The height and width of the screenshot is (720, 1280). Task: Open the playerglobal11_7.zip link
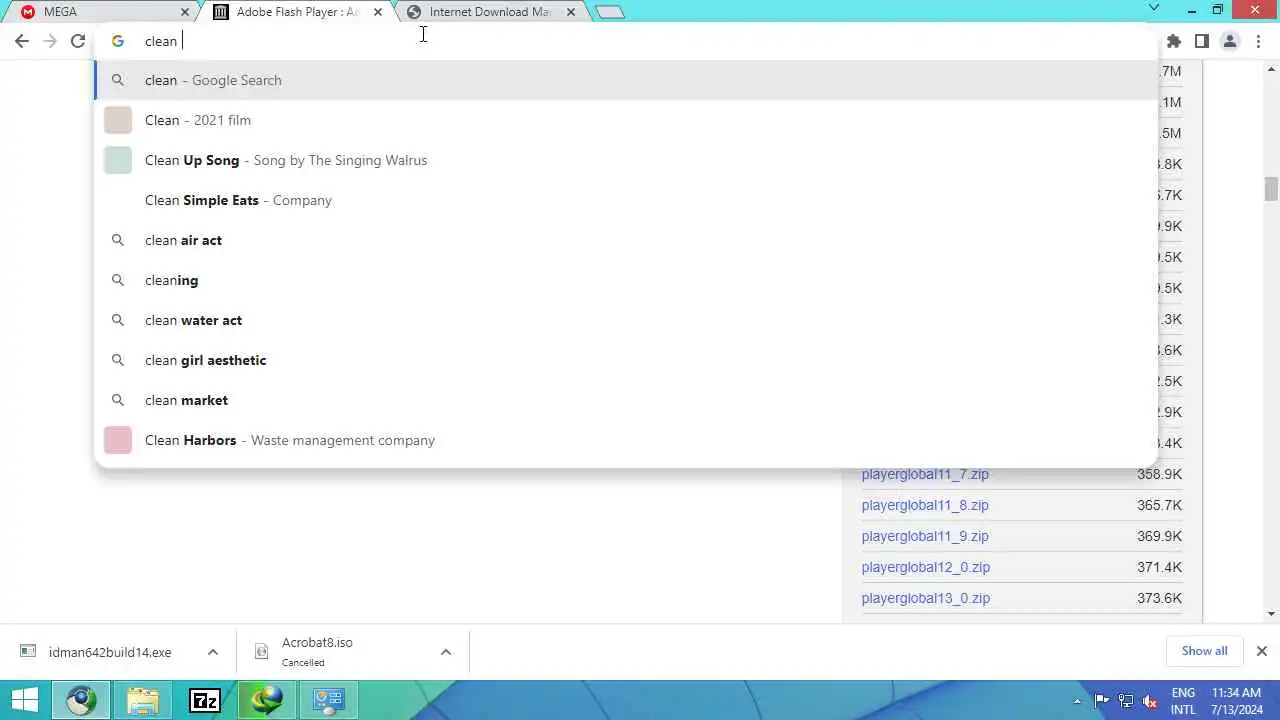(925, 474)
